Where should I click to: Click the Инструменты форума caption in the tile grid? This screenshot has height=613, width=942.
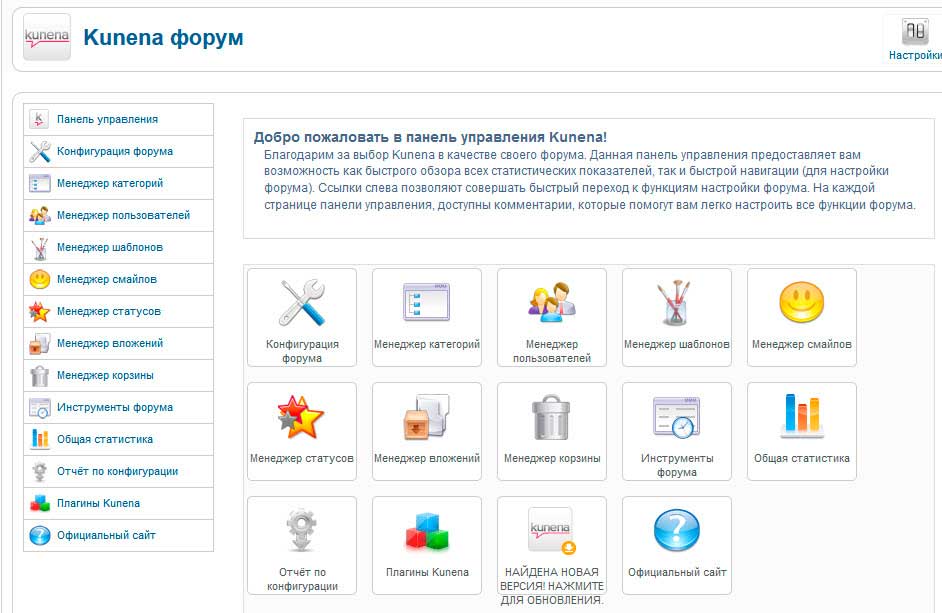pos(677,465)
